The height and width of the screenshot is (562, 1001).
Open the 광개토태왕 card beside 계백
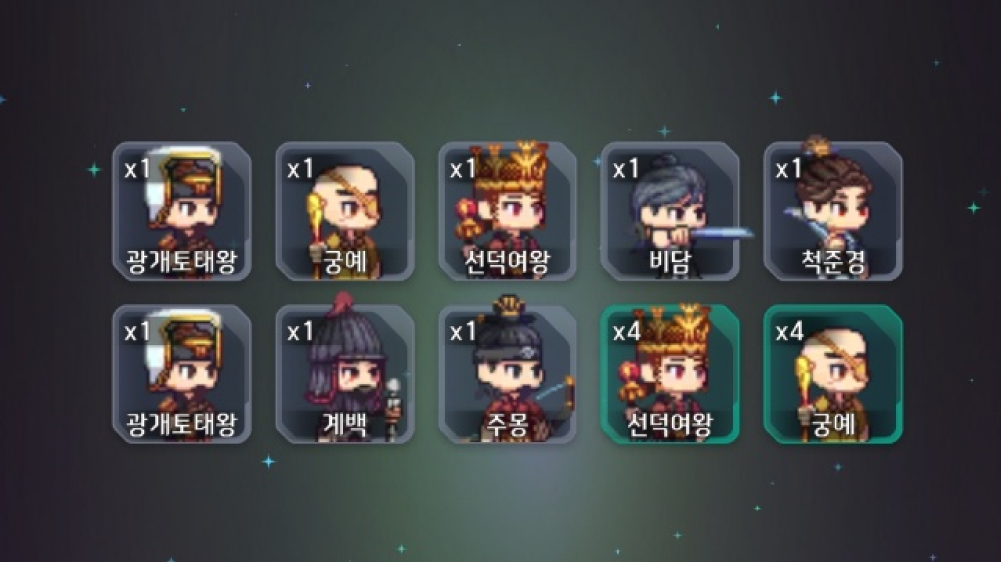(182, 374)
